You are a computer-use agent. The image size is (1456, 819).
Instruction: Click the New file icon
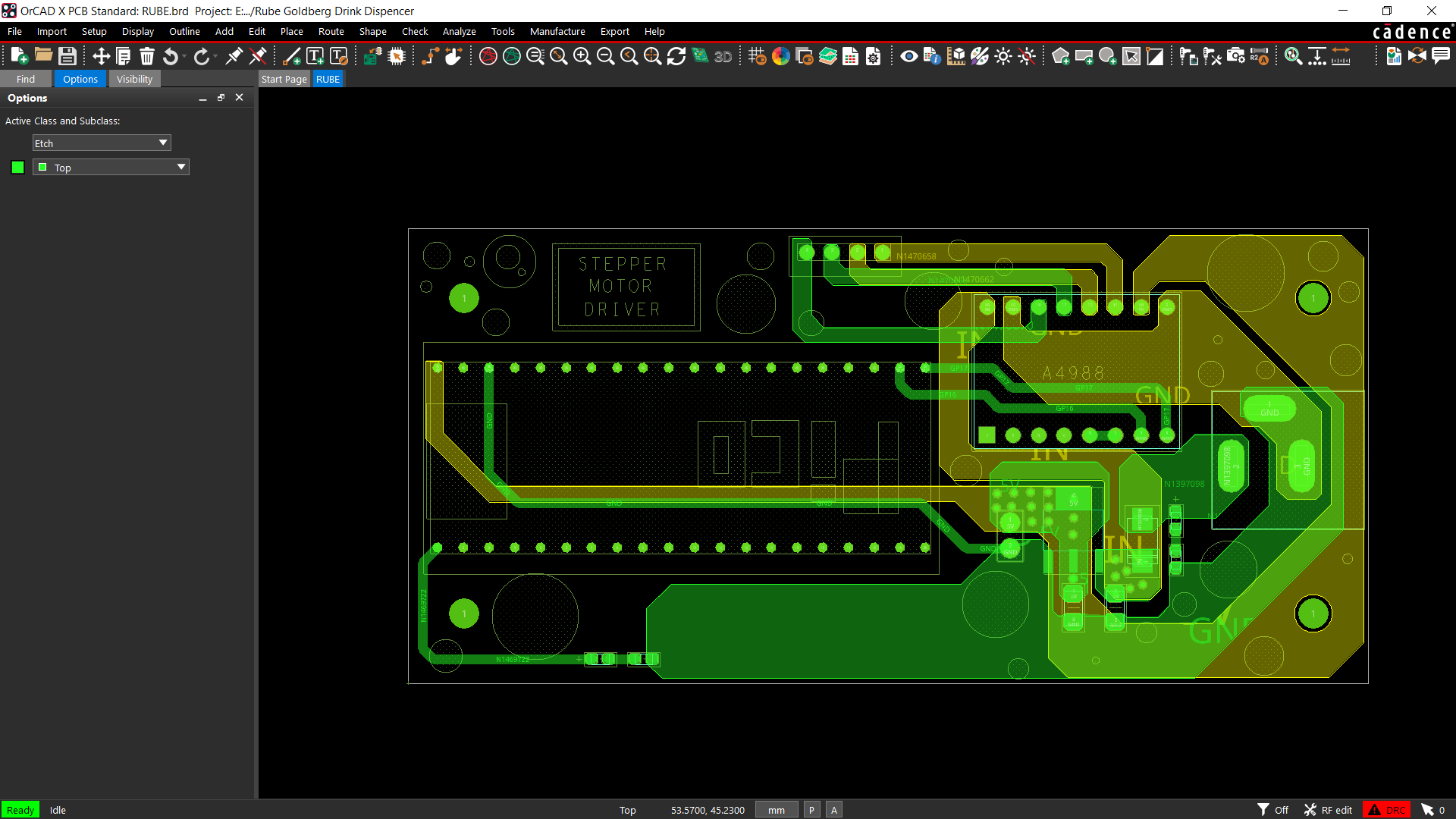pos(20,56)
